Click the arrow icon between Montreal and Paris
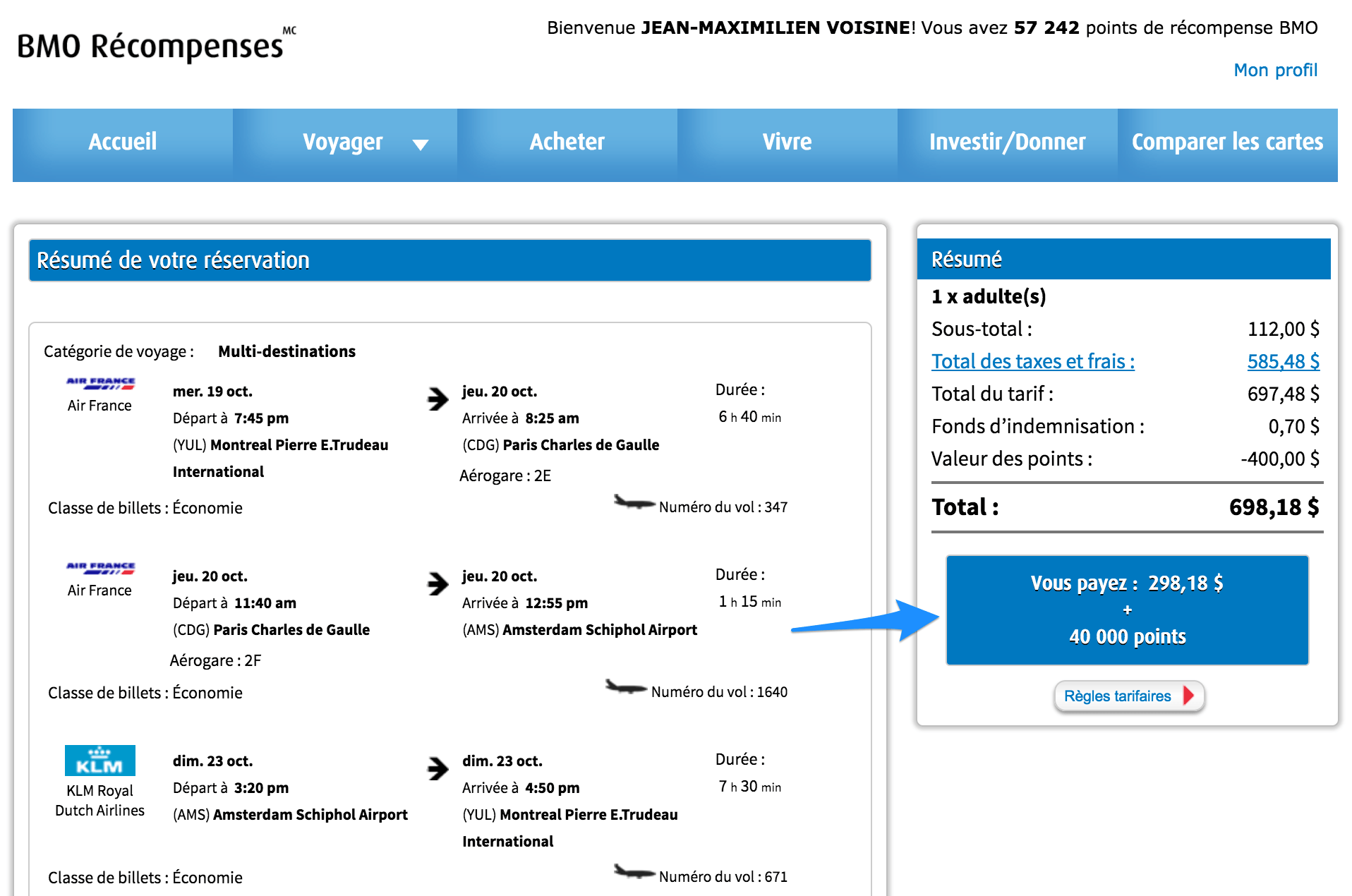 click(437, 399)
